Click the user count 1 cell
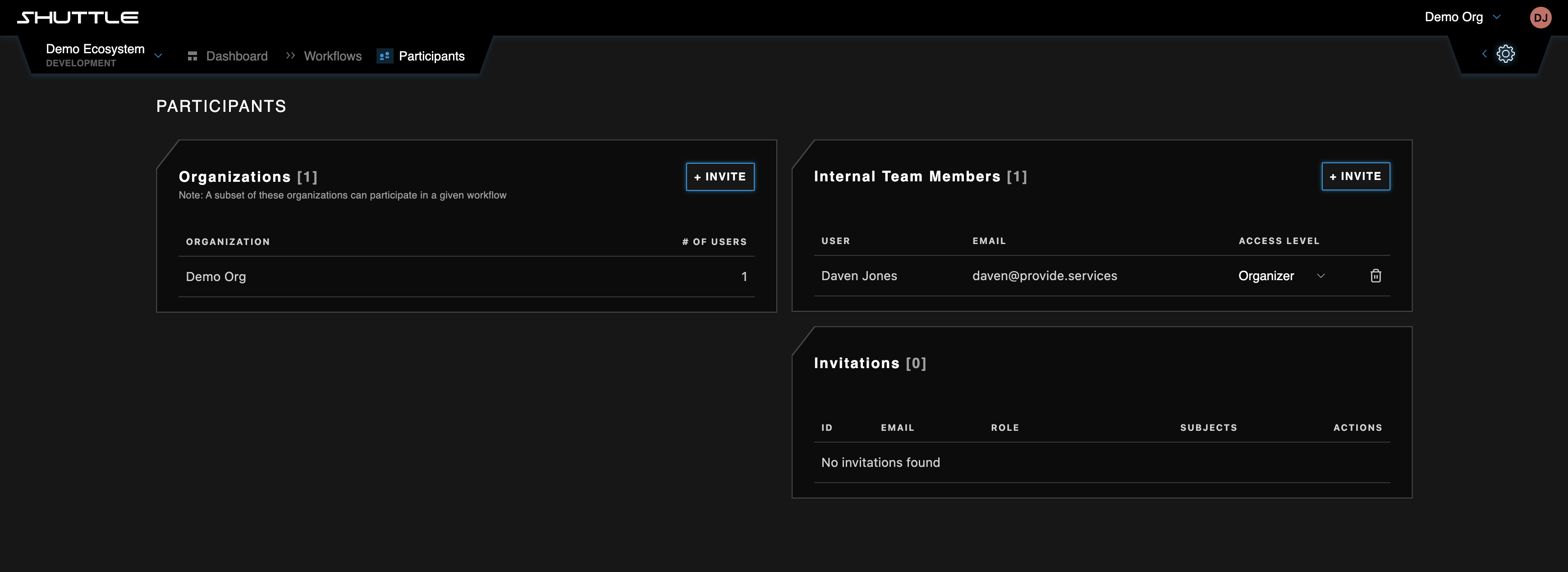 click(x=744, y=277)
